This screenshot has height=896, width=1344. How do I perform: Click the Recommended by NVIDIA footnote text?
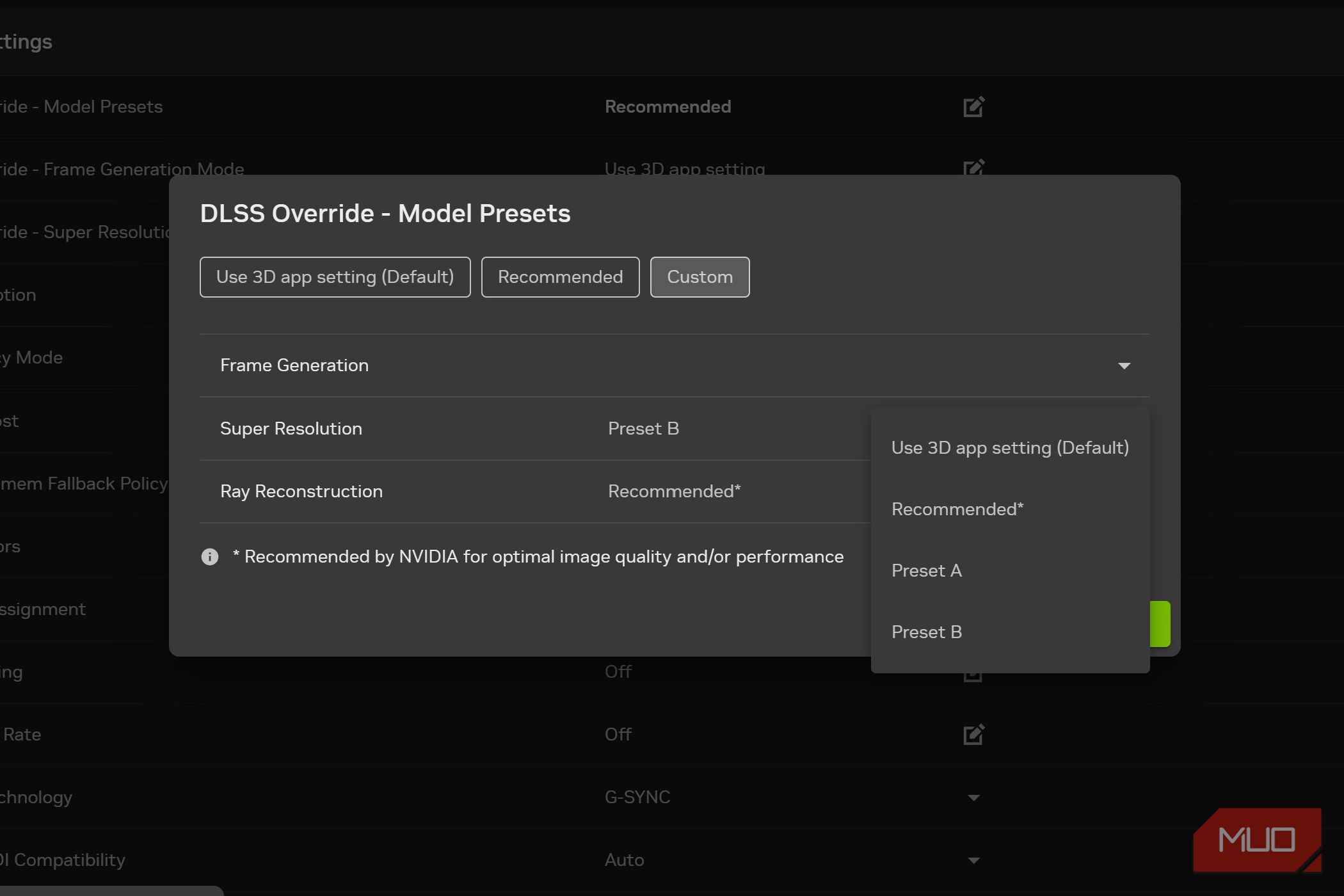point(538,557)
